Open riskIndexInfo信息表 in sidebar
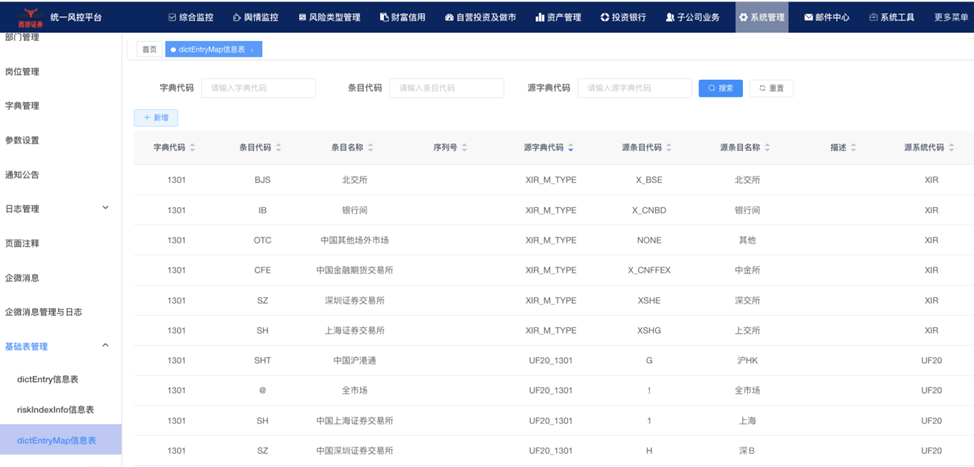Image resolution: width=974 pixels, height=467 pixels. [x=55, y=410]
